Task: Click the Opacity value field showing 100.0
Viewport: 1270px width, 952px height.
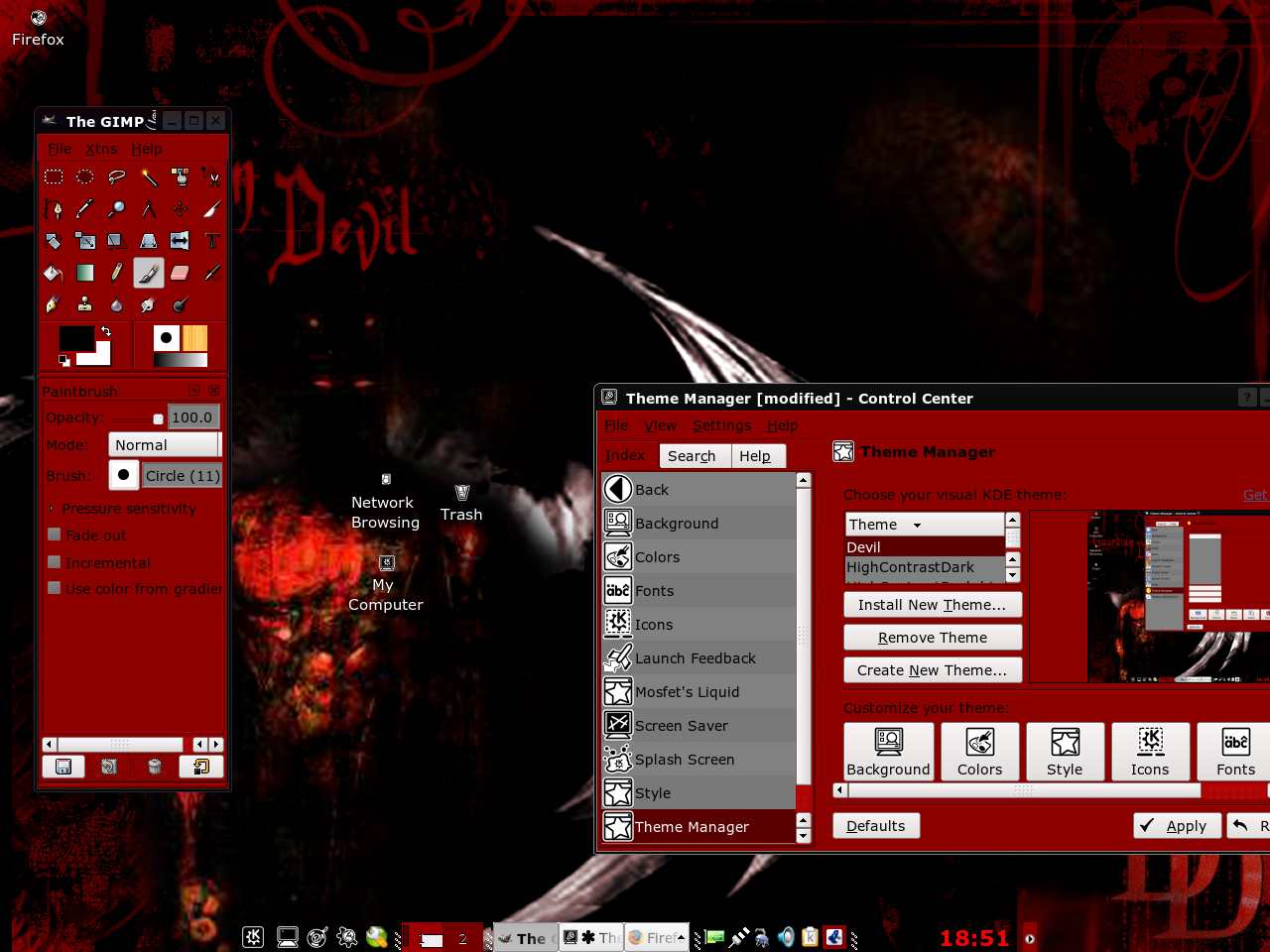Action: click(x=193, y=417)
